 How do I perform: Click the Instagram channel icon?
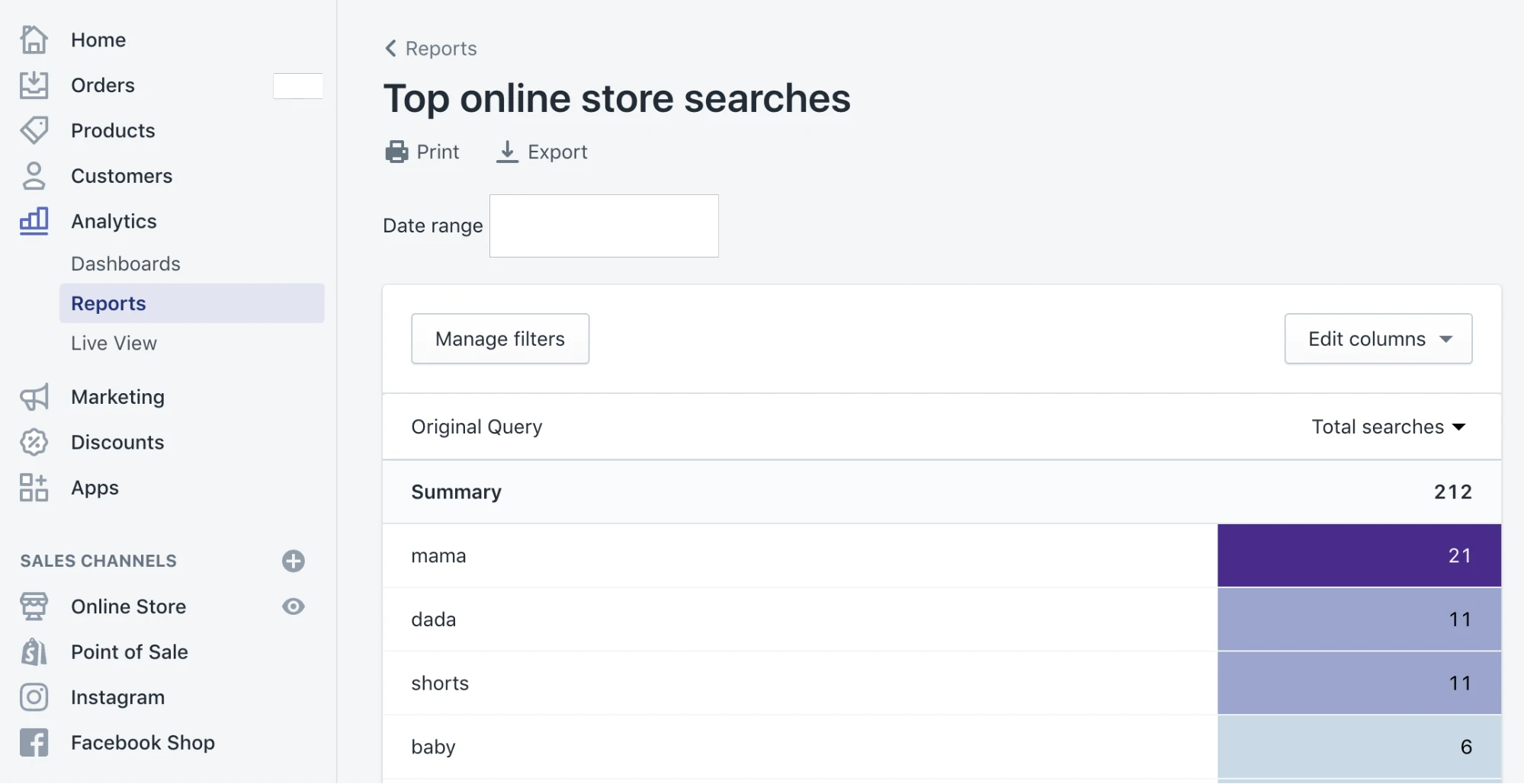[x=34, y=697]
